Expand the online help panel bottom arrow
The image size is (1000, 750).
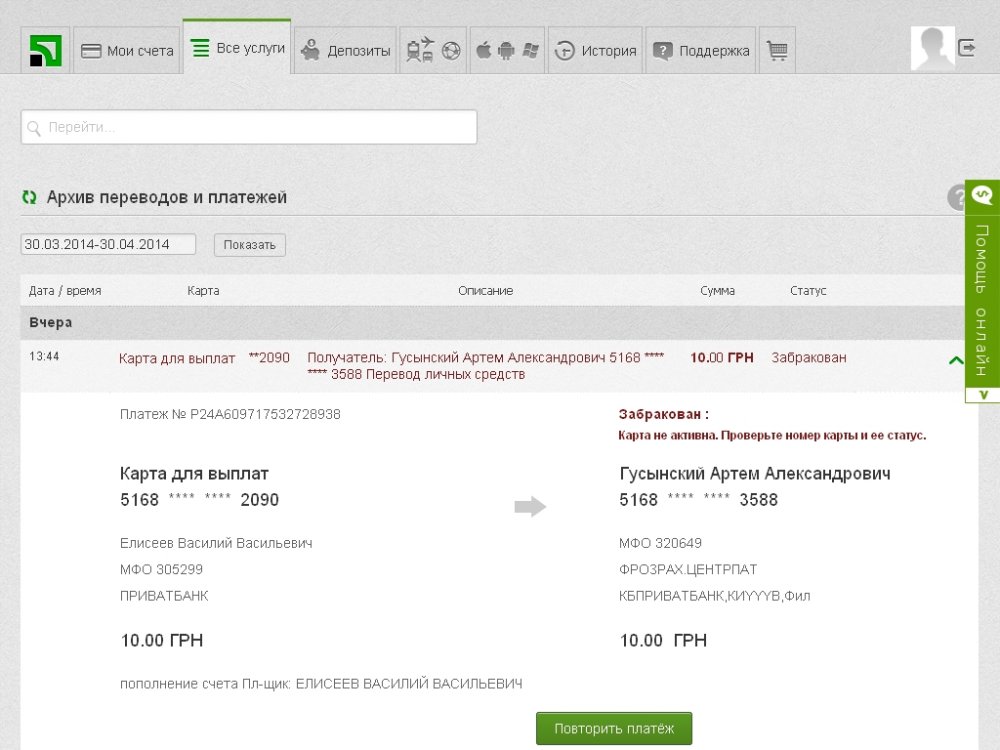click(982, 395)
